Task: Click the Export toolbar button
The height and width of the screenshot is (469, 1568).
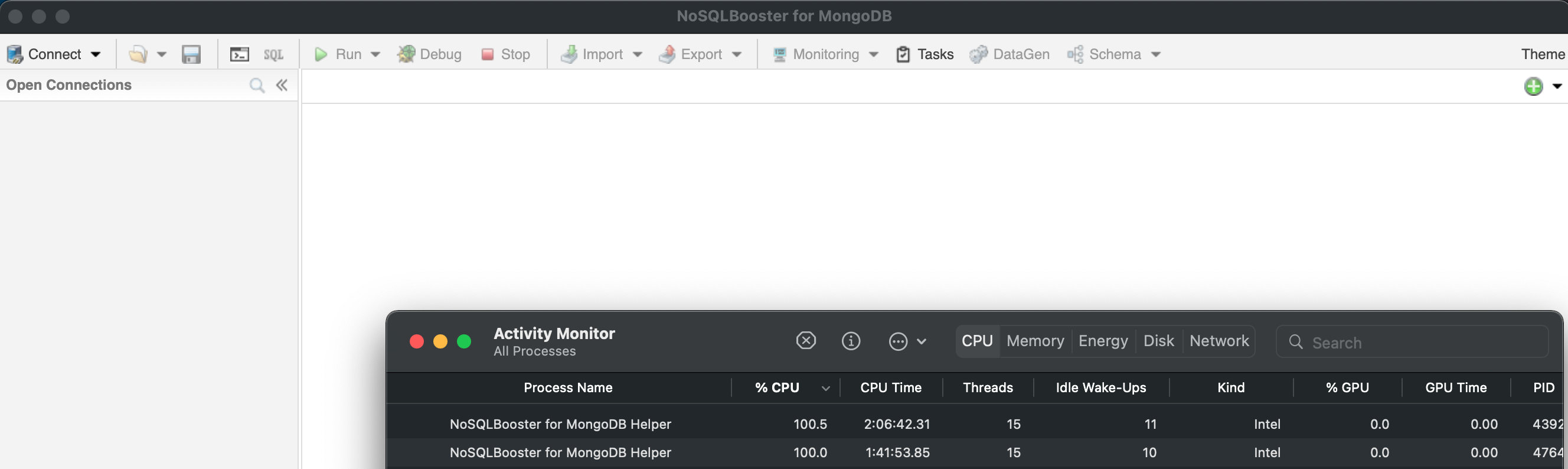Action: click(690, 54)
